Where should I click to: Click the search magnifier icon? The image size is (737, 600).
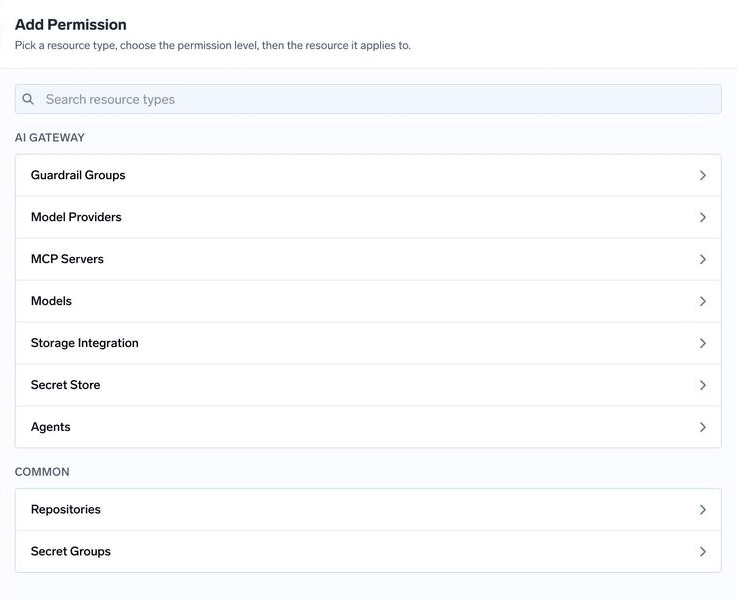(x=28, y=99)
